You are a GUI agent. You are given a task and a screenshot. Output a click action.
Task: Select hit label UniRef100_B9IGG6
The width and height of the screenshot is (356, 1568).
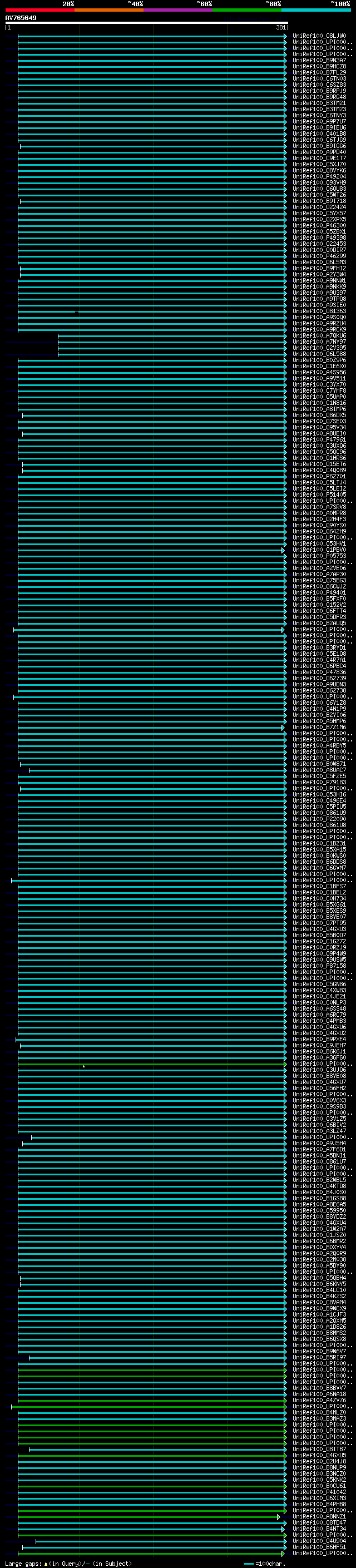click(319, 146)
